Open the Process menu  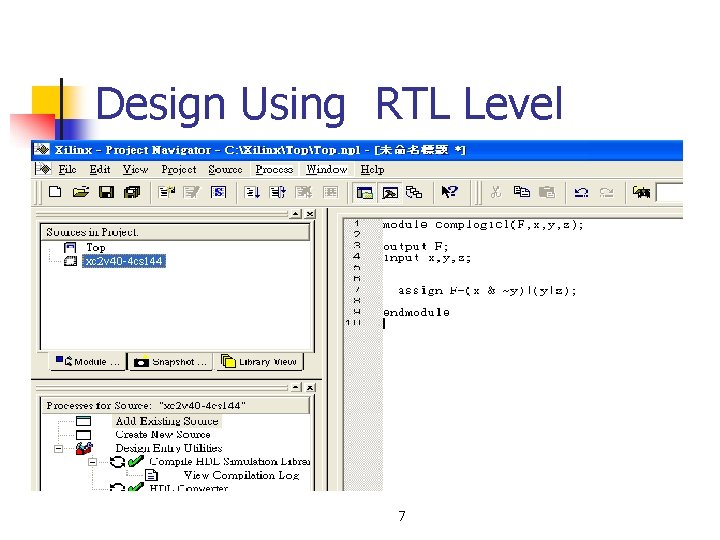[x=274, y=169]
